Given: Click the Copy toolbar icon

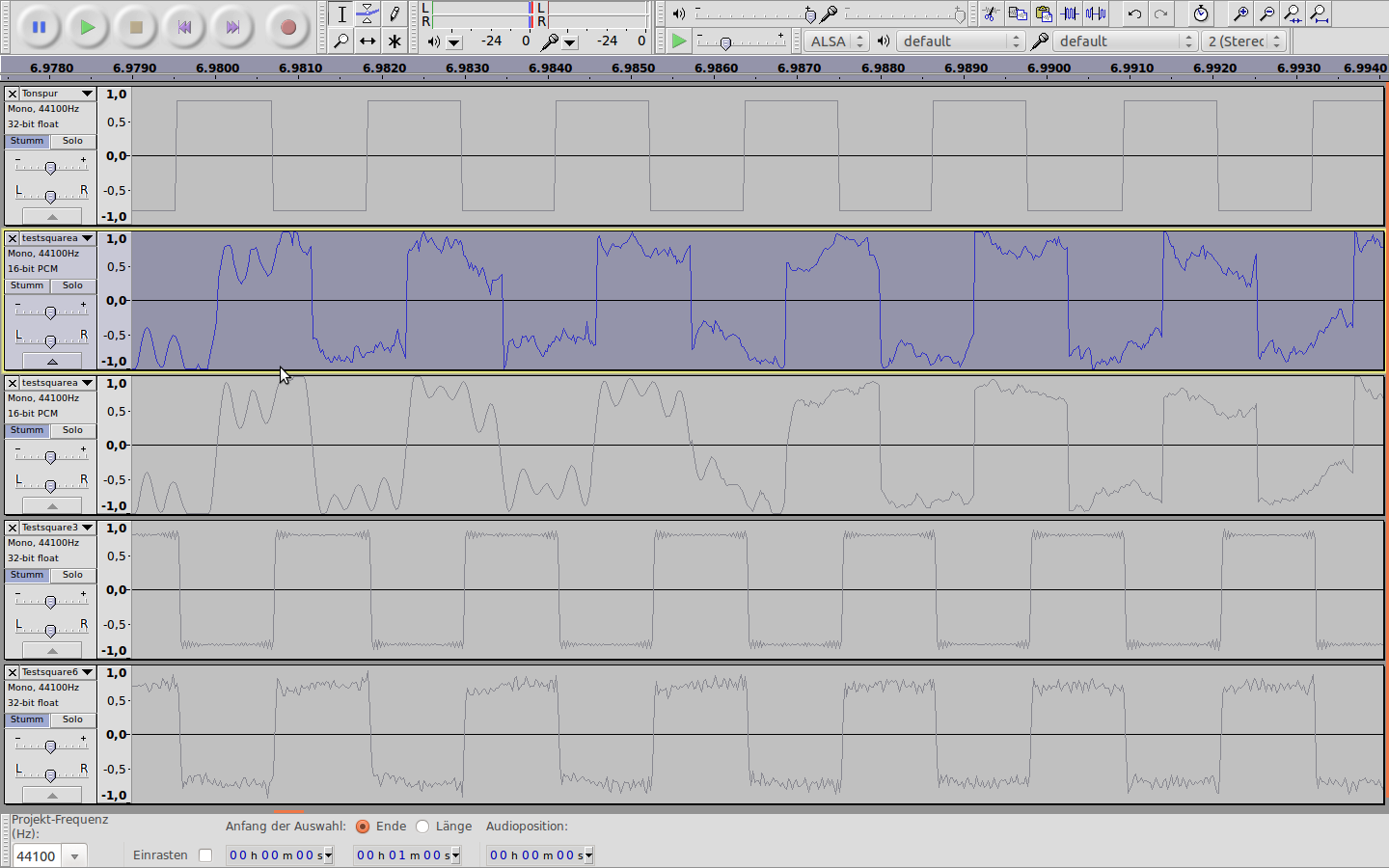Looking at the screenshot, I should [1018, 14].
